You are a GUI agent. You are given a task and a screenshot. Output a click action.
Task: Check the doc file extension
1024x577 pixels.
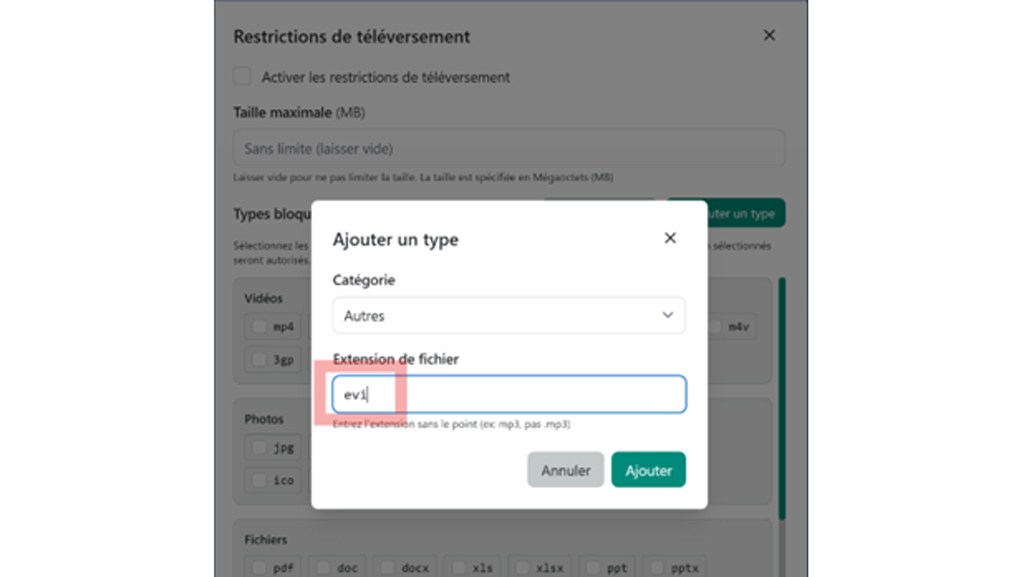point(323,567)
